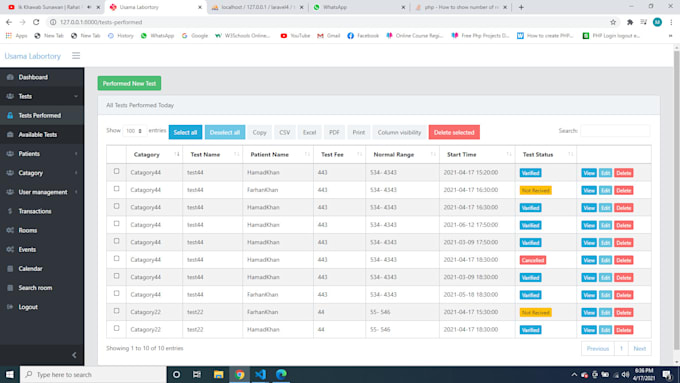Click the Logout icon in sidebar
Viewport: 680px width, 383px height.
tap(10, 307)
